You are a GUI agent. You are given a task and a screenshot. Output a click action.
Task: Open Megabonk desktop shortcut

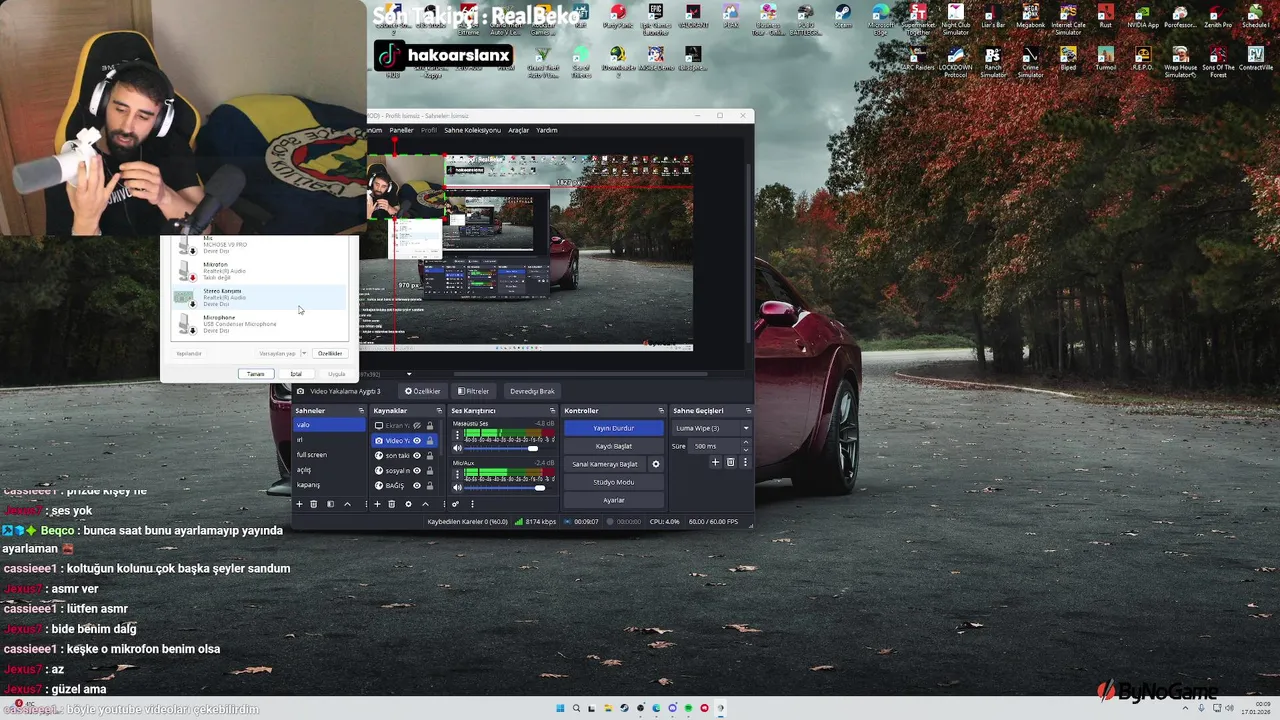[1030, 16]
